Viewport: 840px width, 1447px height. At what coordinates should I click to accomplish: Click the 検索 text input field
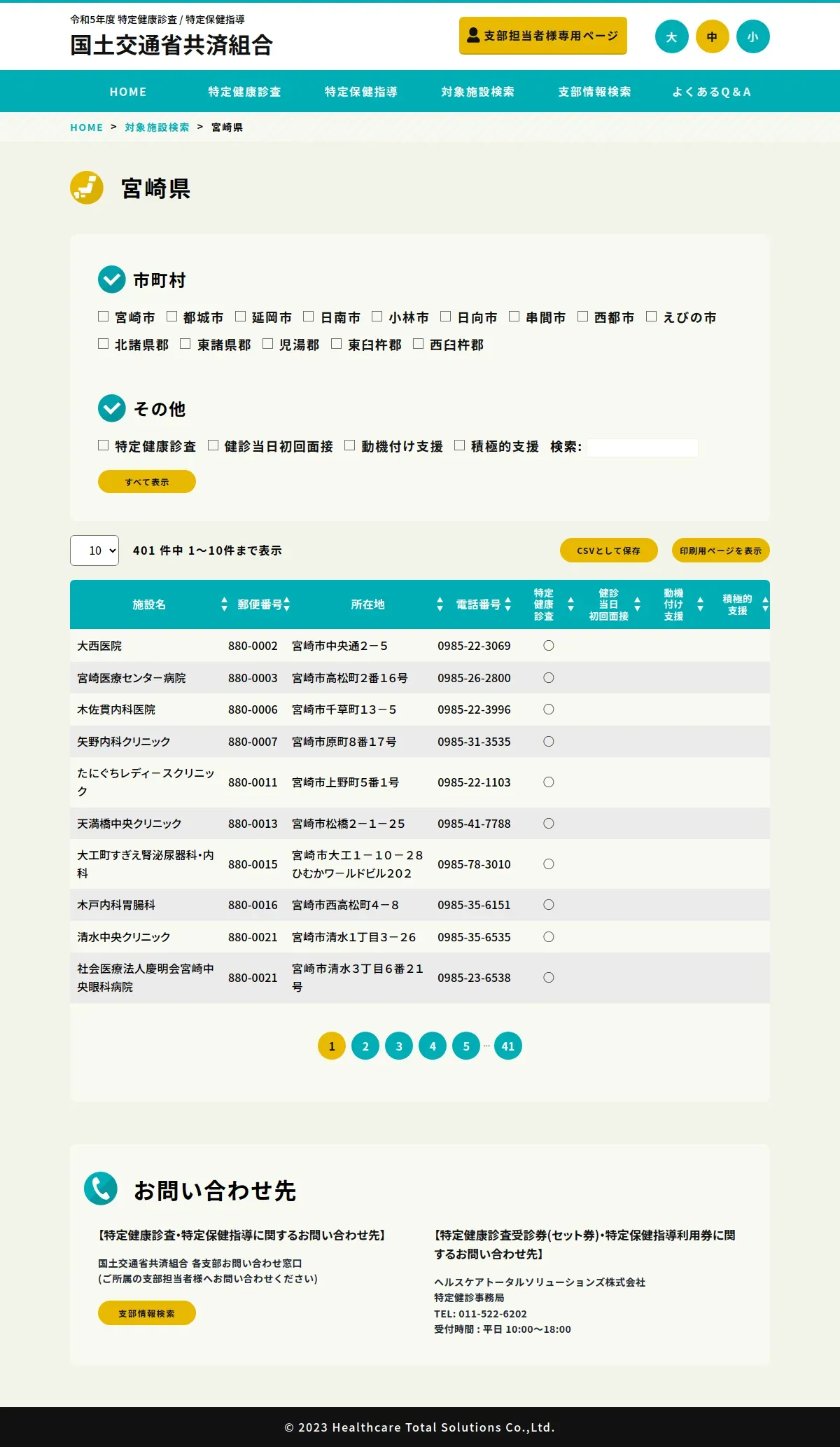(x=643, y=448)
